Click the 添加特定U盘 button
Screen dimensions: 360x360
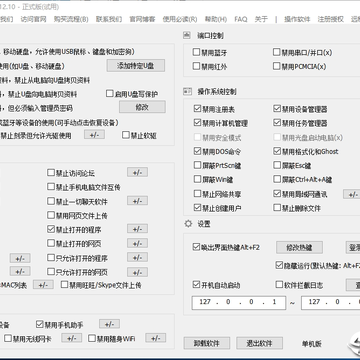point(136,65)
